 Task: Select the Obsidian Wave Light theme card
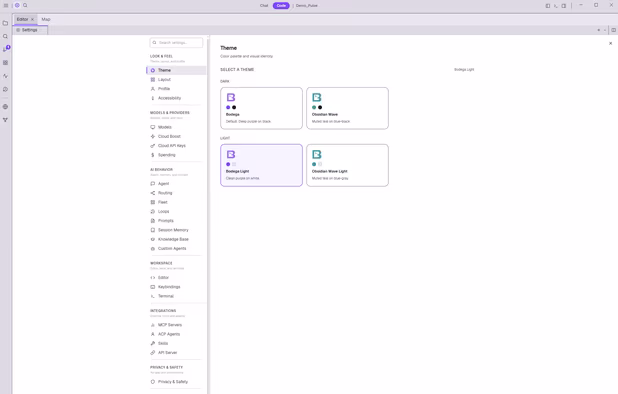coord(347,165)
